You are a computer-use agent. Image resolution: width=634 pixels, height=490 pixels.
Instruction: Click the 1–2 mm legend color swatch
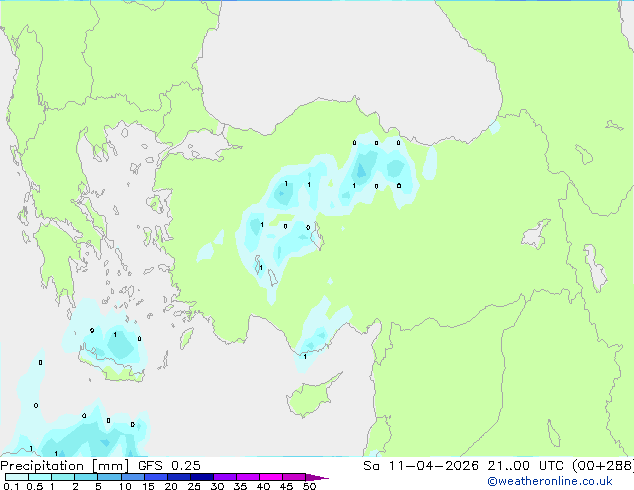[x=63, y=477]
